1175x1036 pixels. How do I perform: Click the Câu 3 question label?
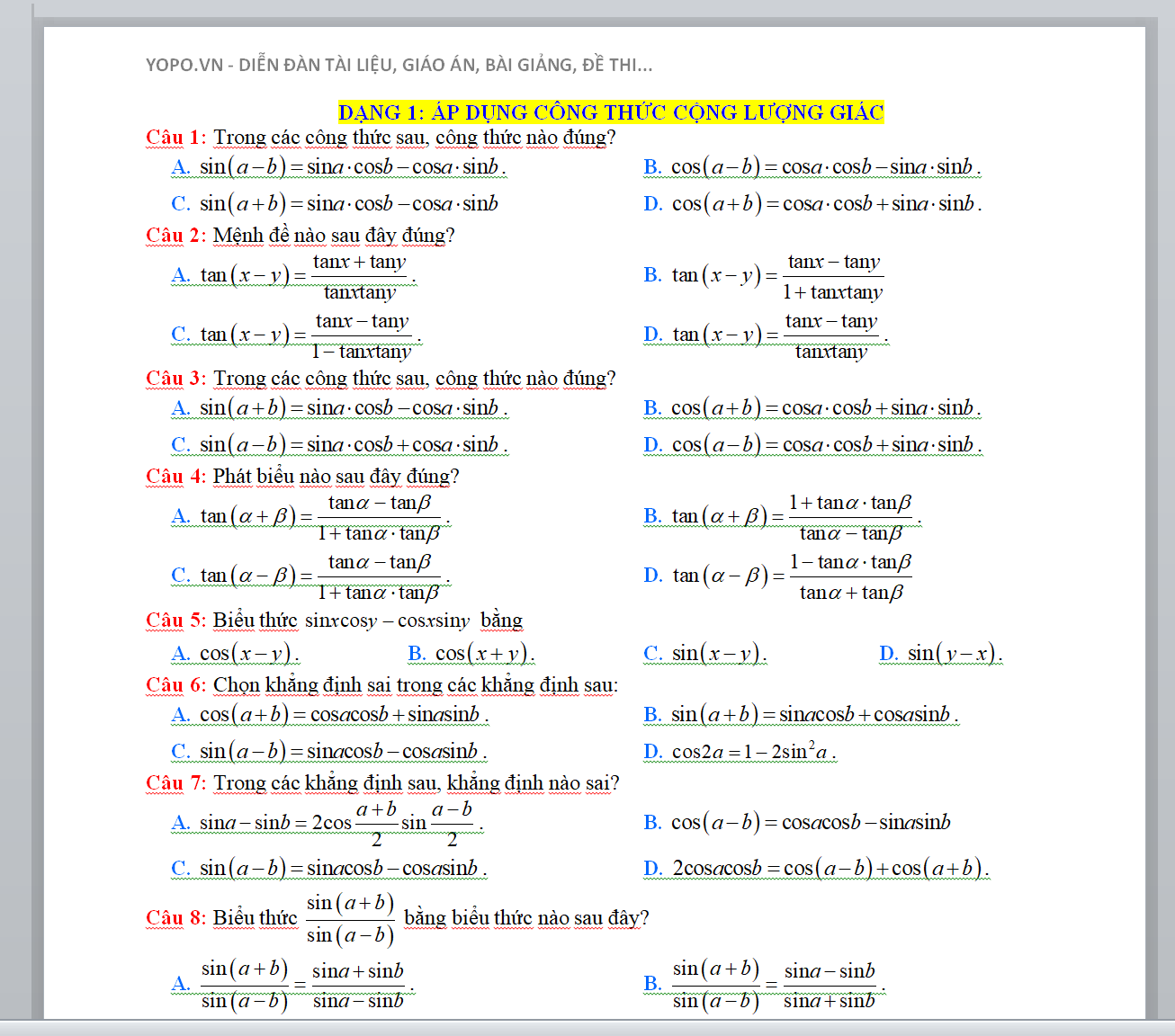pos(175,379)
